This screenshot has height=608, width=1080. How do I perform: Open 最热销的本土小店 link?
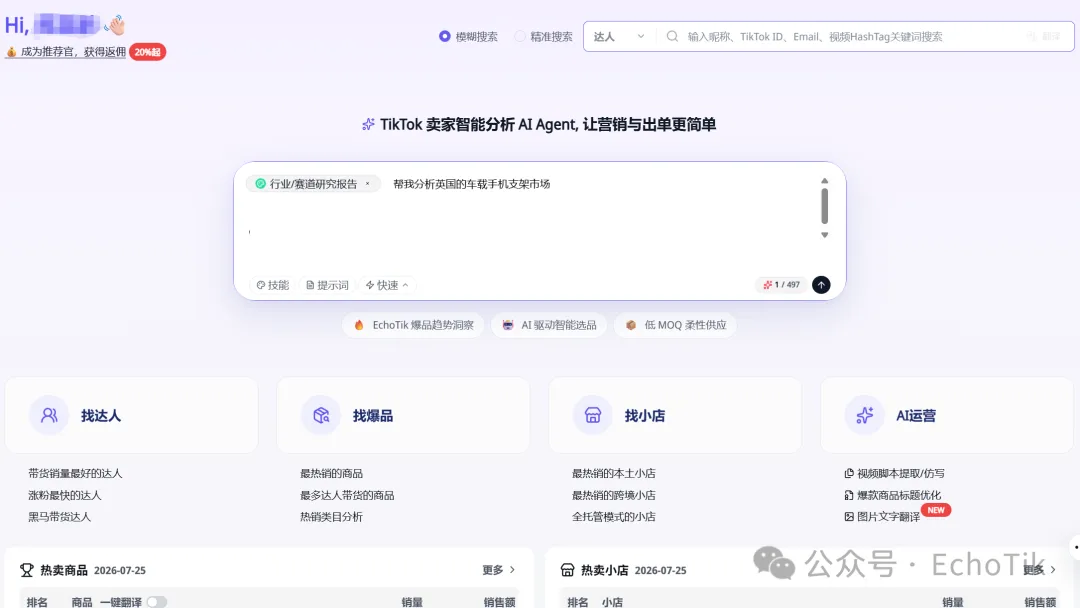tap(614, 474)
